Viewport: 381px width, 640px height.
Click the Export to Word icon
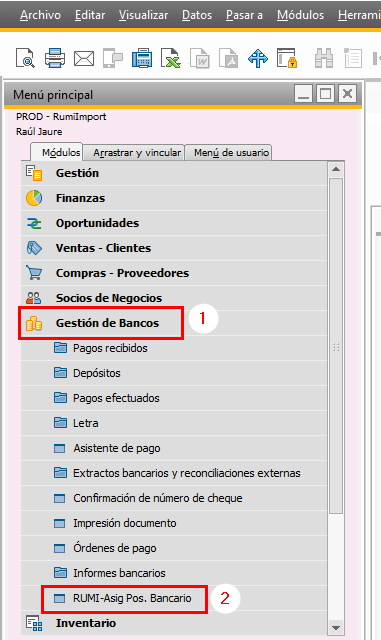200,58
